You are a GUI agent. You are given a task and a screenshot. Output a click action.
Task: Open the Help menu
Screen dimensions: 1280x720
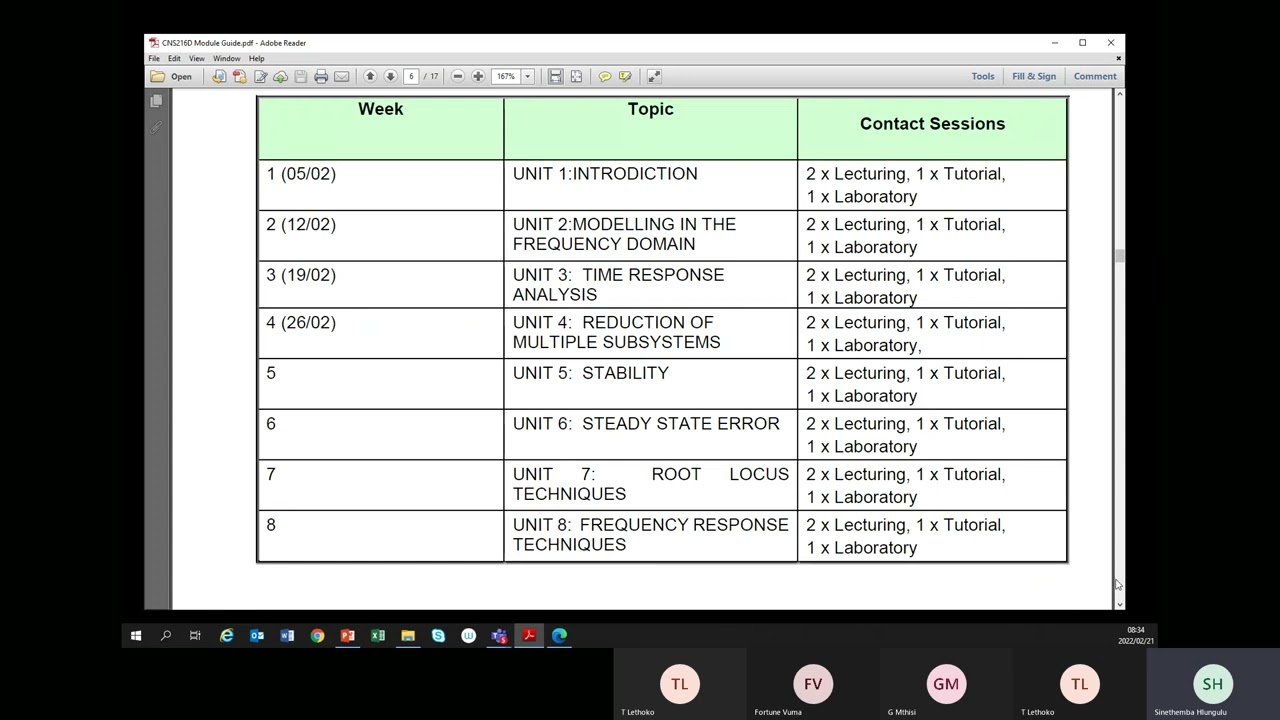[256, 59]
